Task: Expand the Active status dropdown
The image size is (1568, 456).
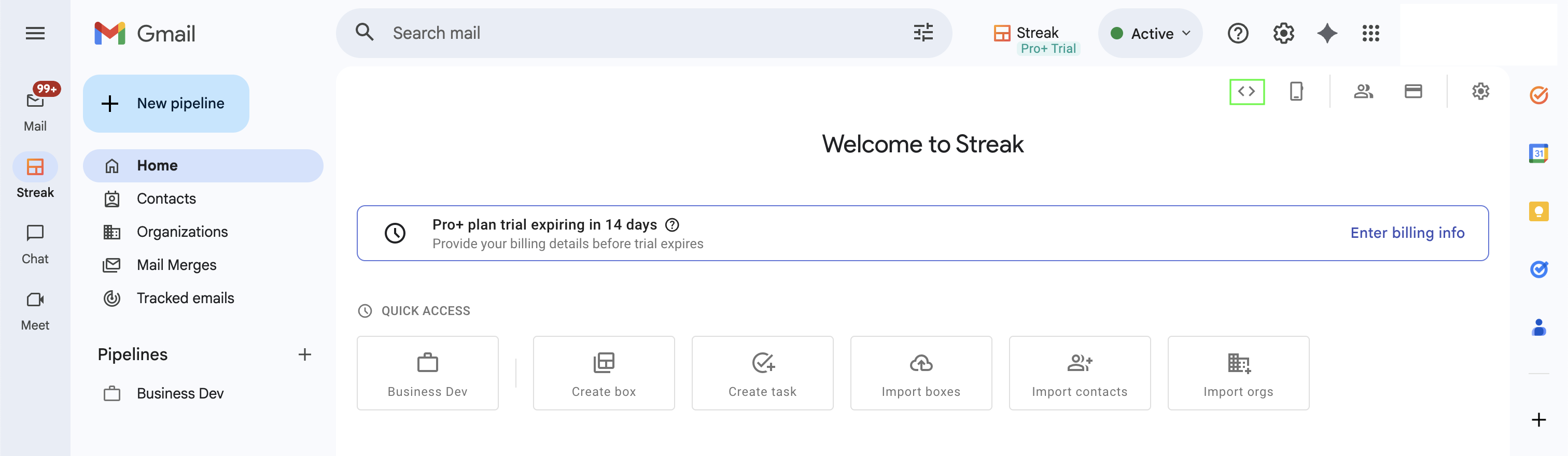Action: [x=1150, y=34]
